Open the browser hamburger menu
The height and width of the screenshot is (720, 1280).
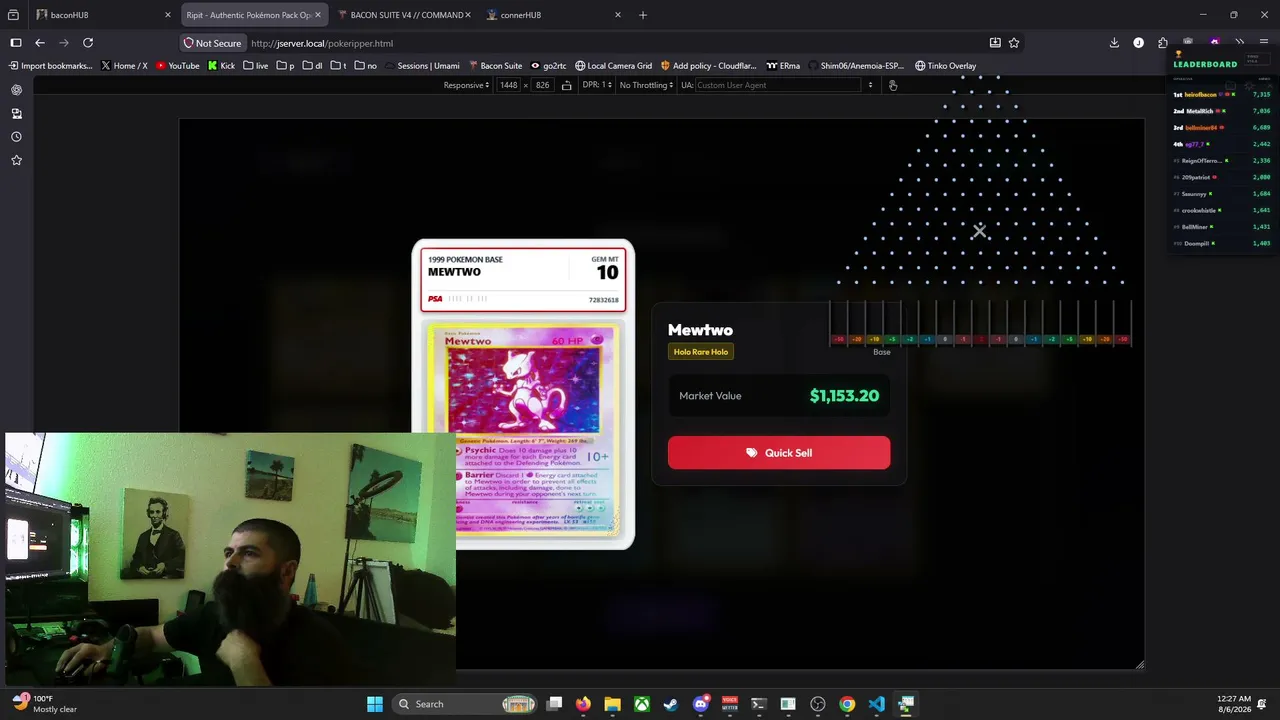point(1265,43)
